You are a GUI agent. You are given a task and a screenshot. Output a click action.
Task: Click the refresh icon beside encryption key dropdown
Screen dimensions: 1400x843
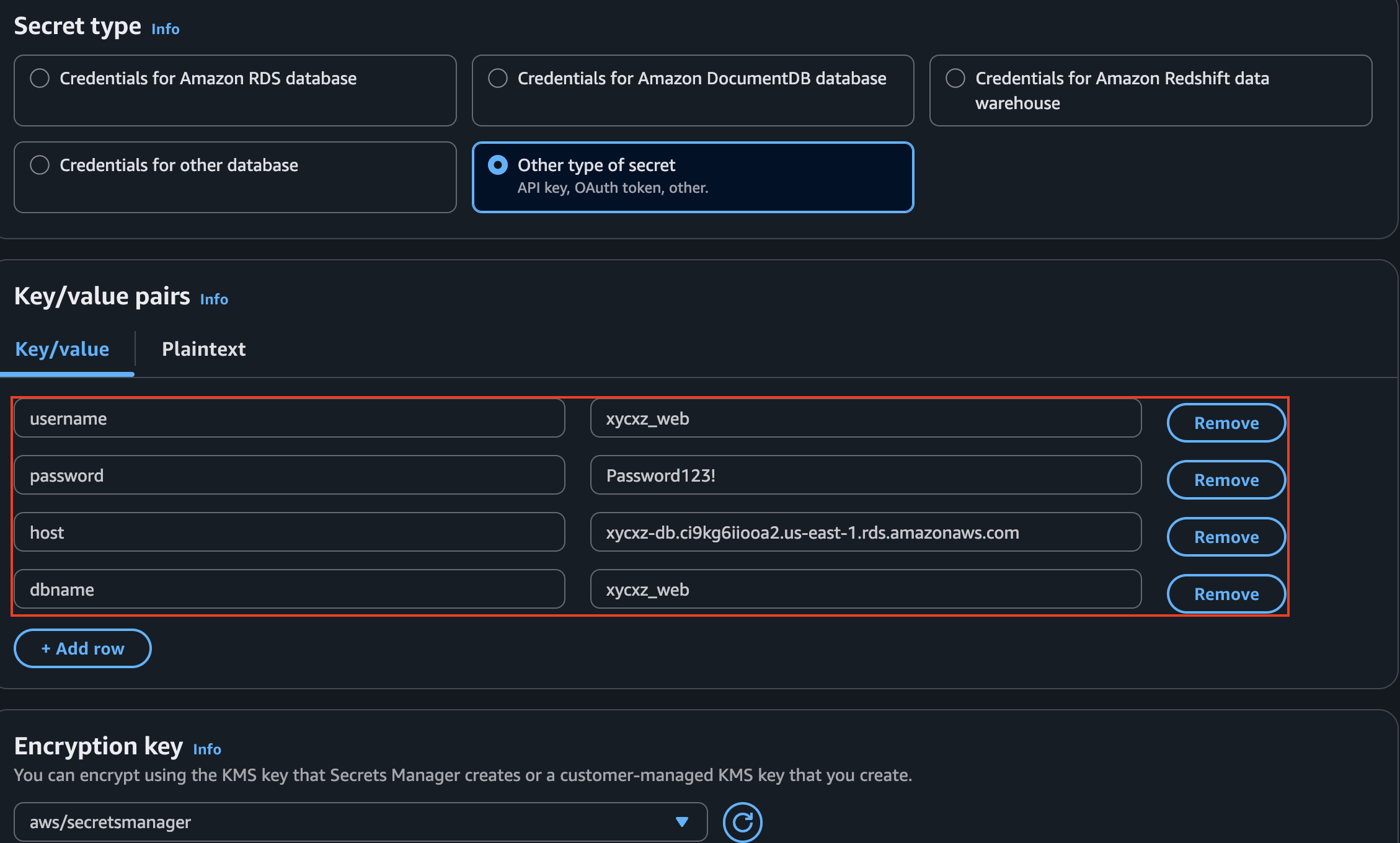742,822
